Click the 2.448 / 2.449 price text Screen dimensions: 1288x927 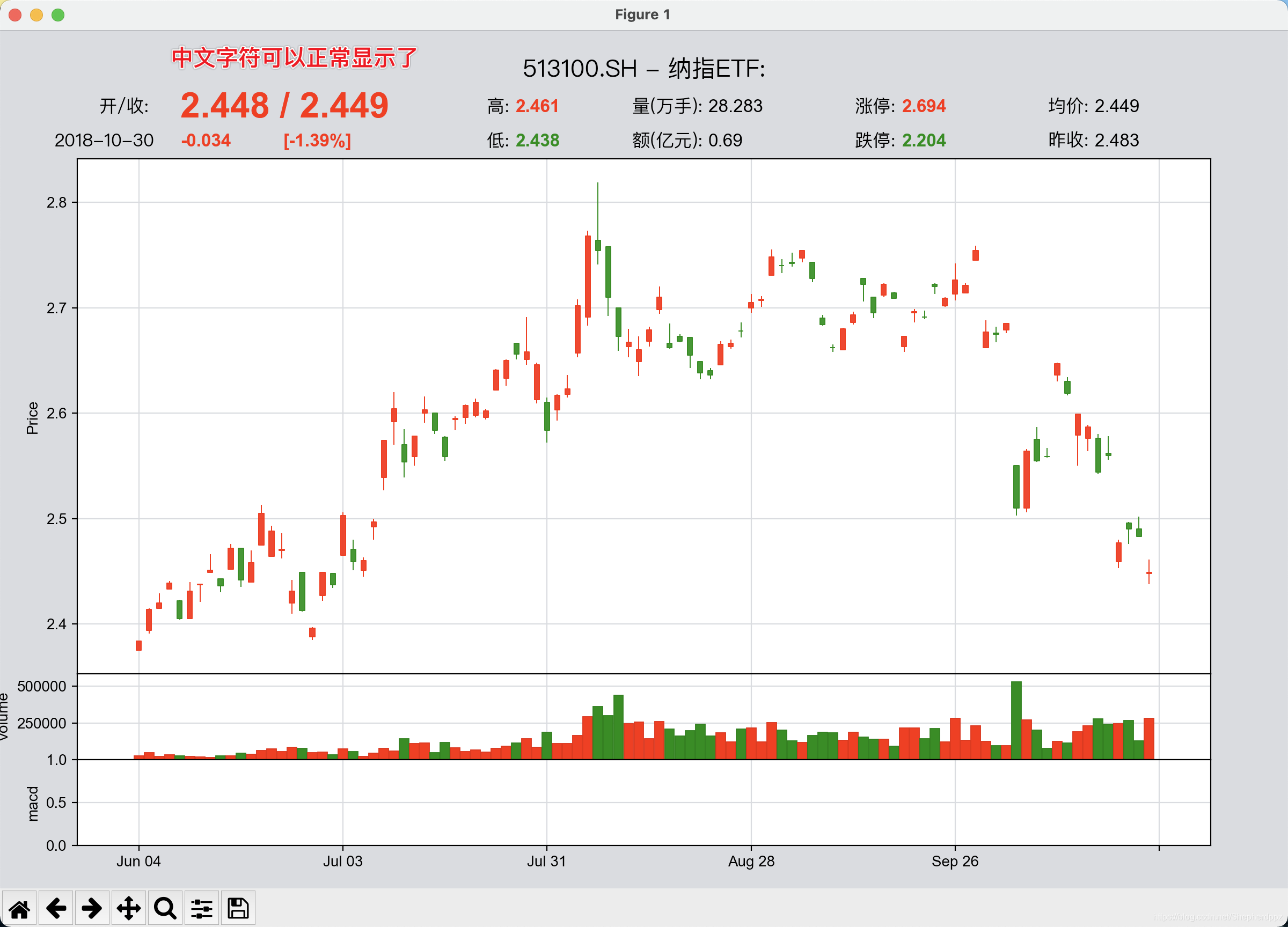click(x=284, y=106)
